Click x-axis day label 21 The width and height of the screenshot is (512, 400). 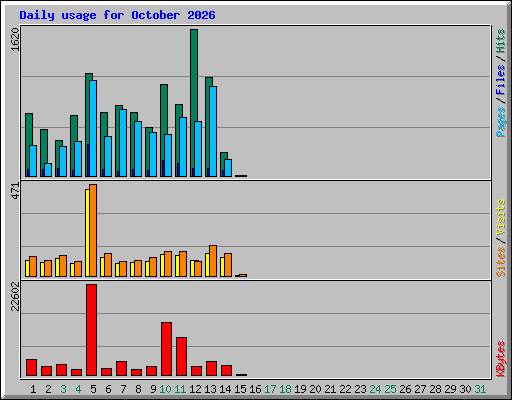pos(330,389)
